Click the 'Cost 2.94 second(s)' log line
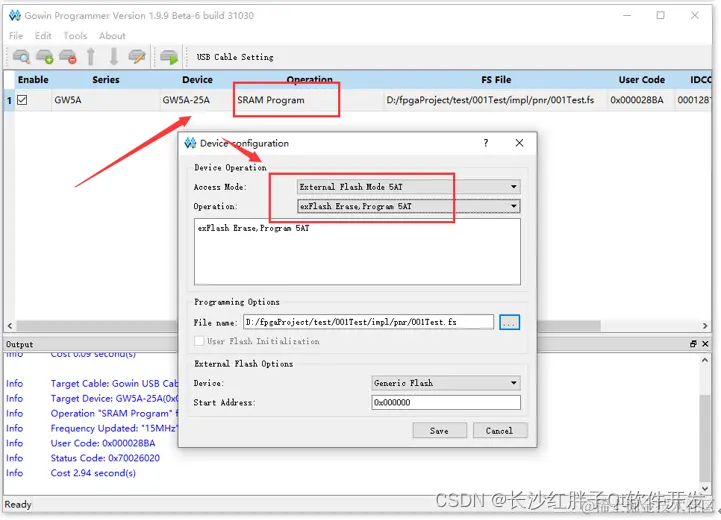 tap(93, 473)
